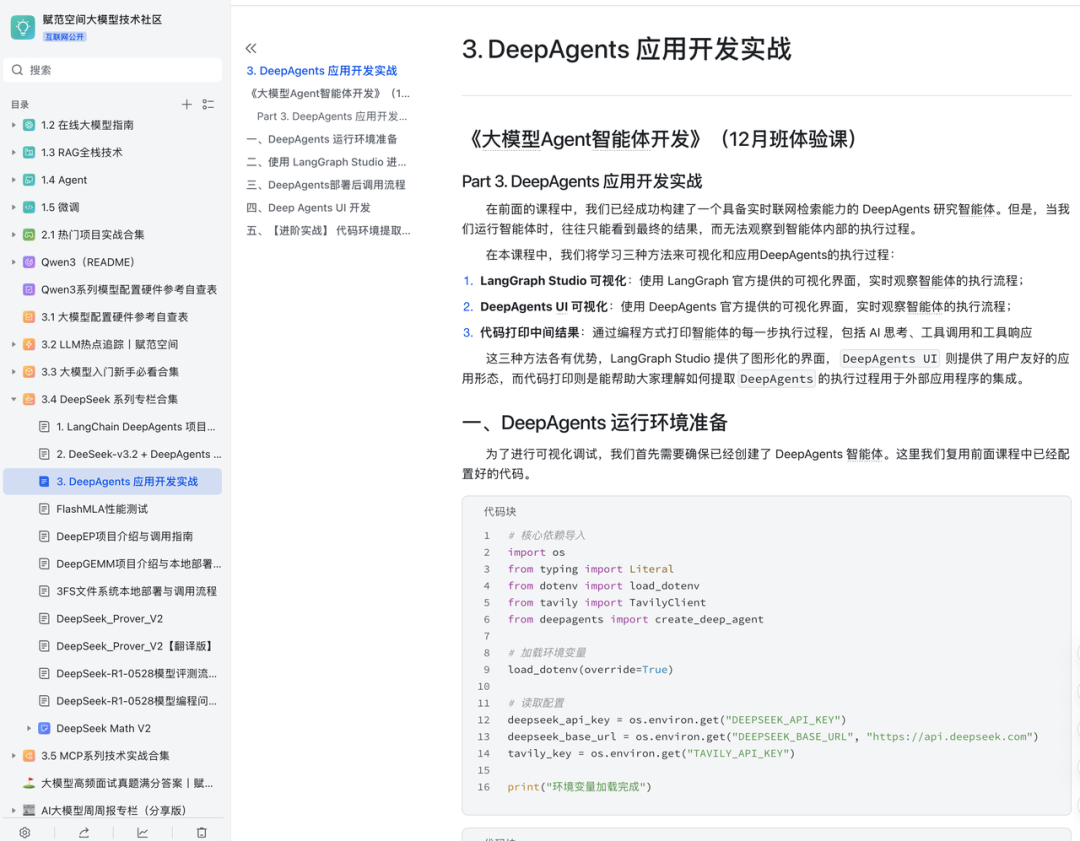Image resolution: width=1080 pixels, height=841 pixels.
Task: Open 3FS文件系统本地部署与调用流程 document
Action: point(136,591)
